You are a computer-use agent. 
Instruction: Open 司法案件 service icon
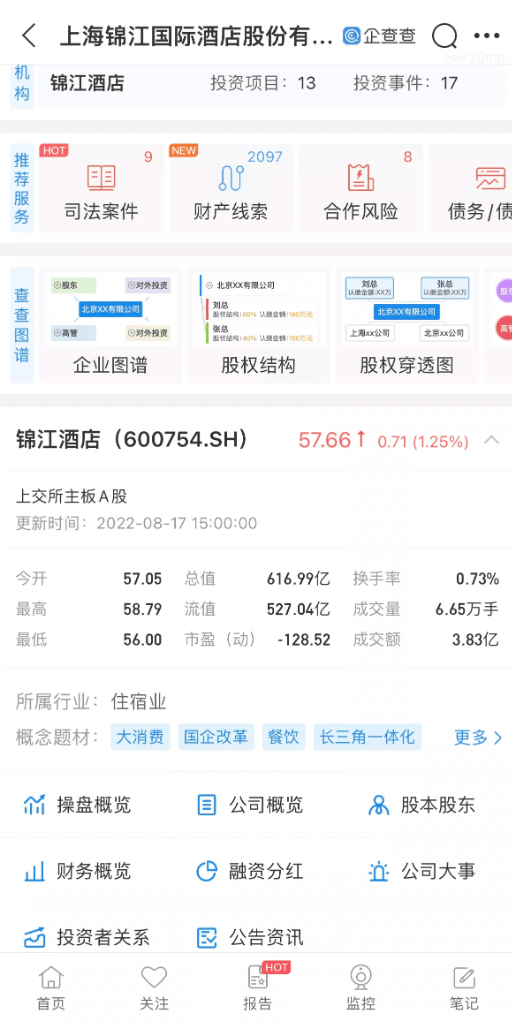click(101, 177)
